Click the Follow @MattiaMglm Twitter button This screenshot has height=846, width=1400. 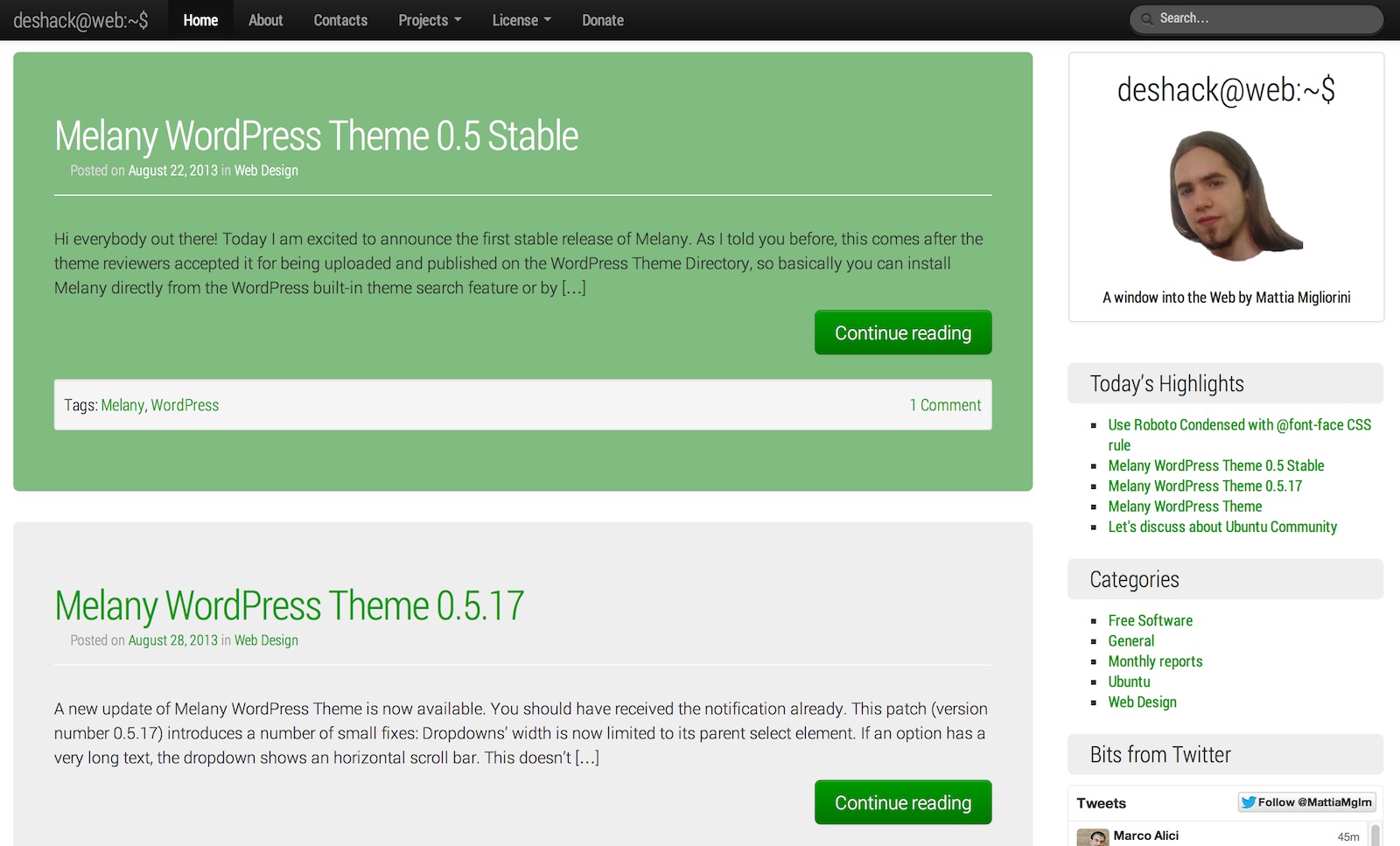(1306, 802)
